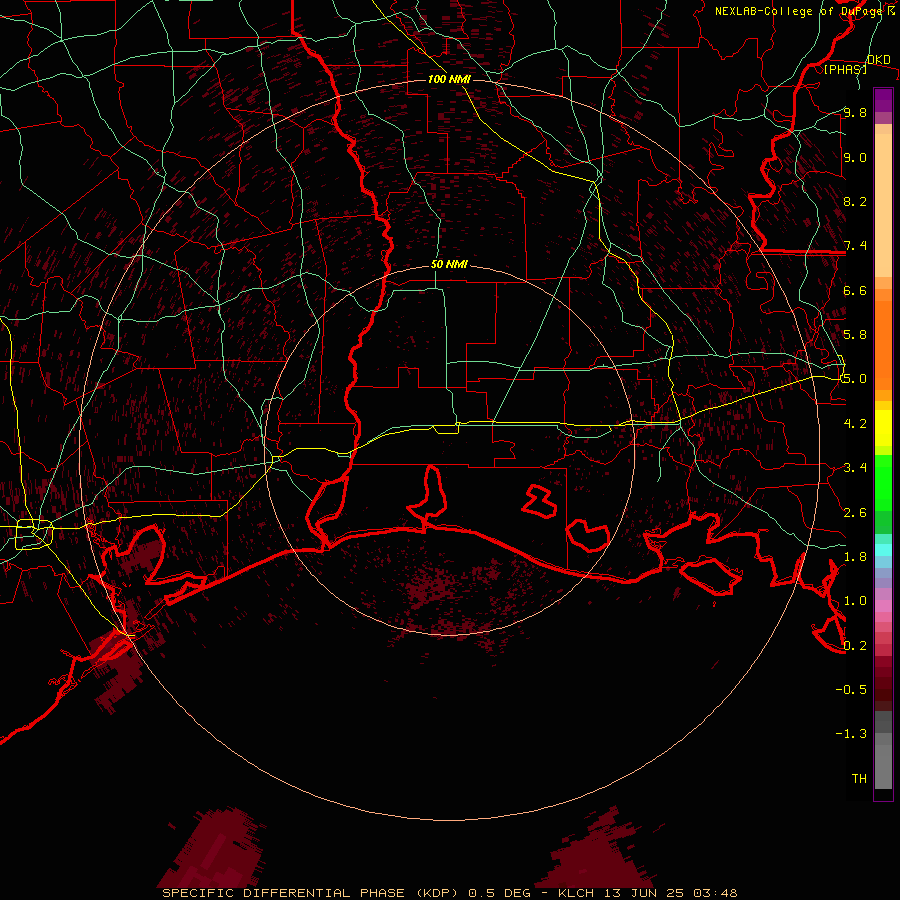Screen dimensions: 900x900
Task: Pick the bright green color bar segment
Action: [883, 482]
